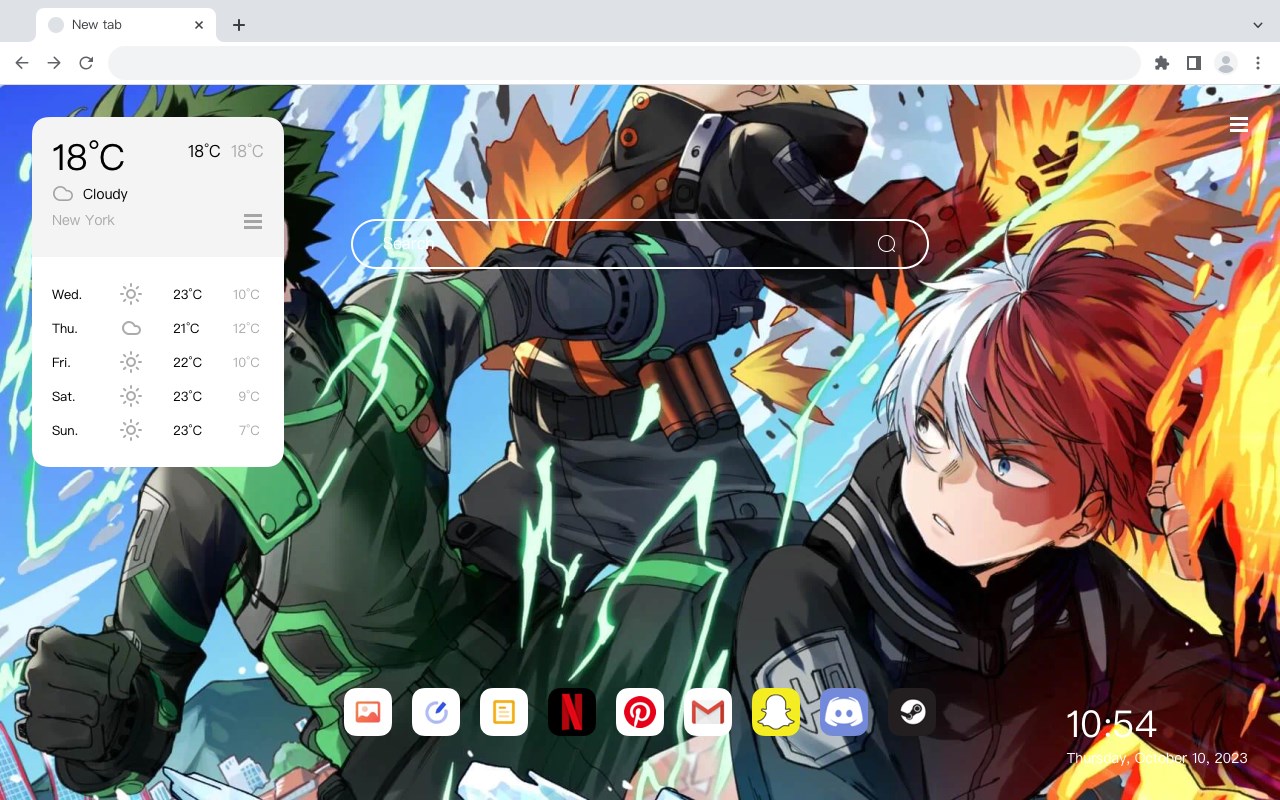Open a new browser tab
The height and width of the screenshot is (800, 1280).
[x=238, y=25]
